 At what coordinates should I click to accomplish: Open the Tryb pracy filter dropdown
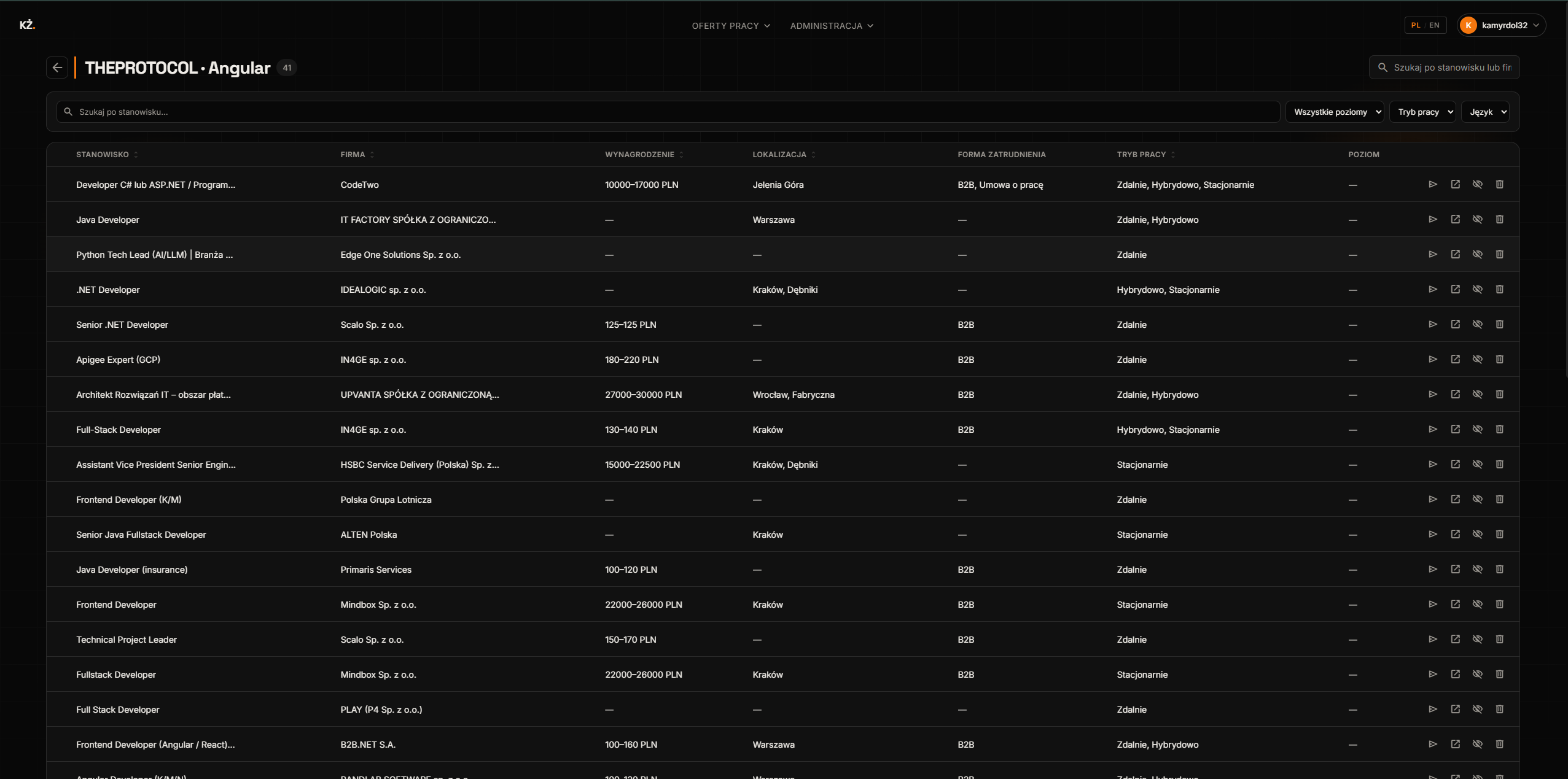tap(1422, 112)
